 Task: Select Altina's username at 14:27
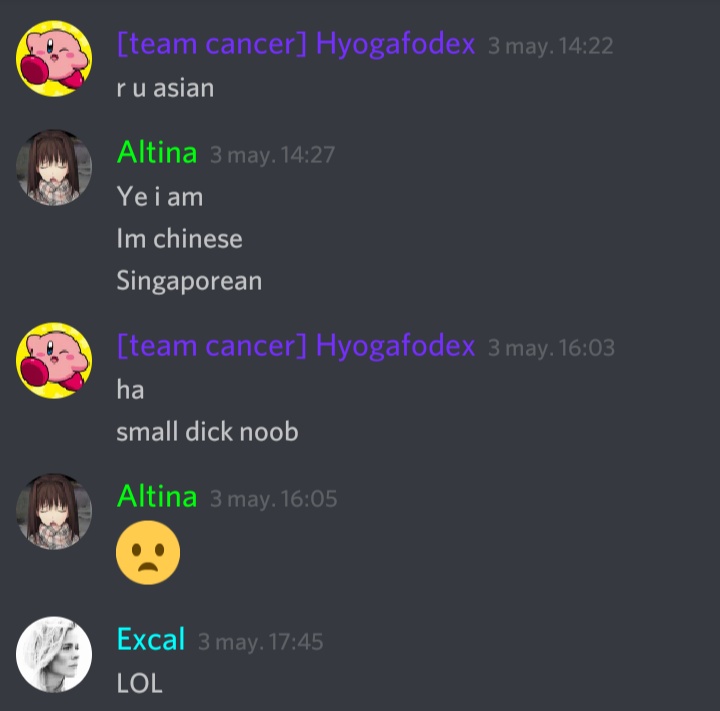coord(157,152)
